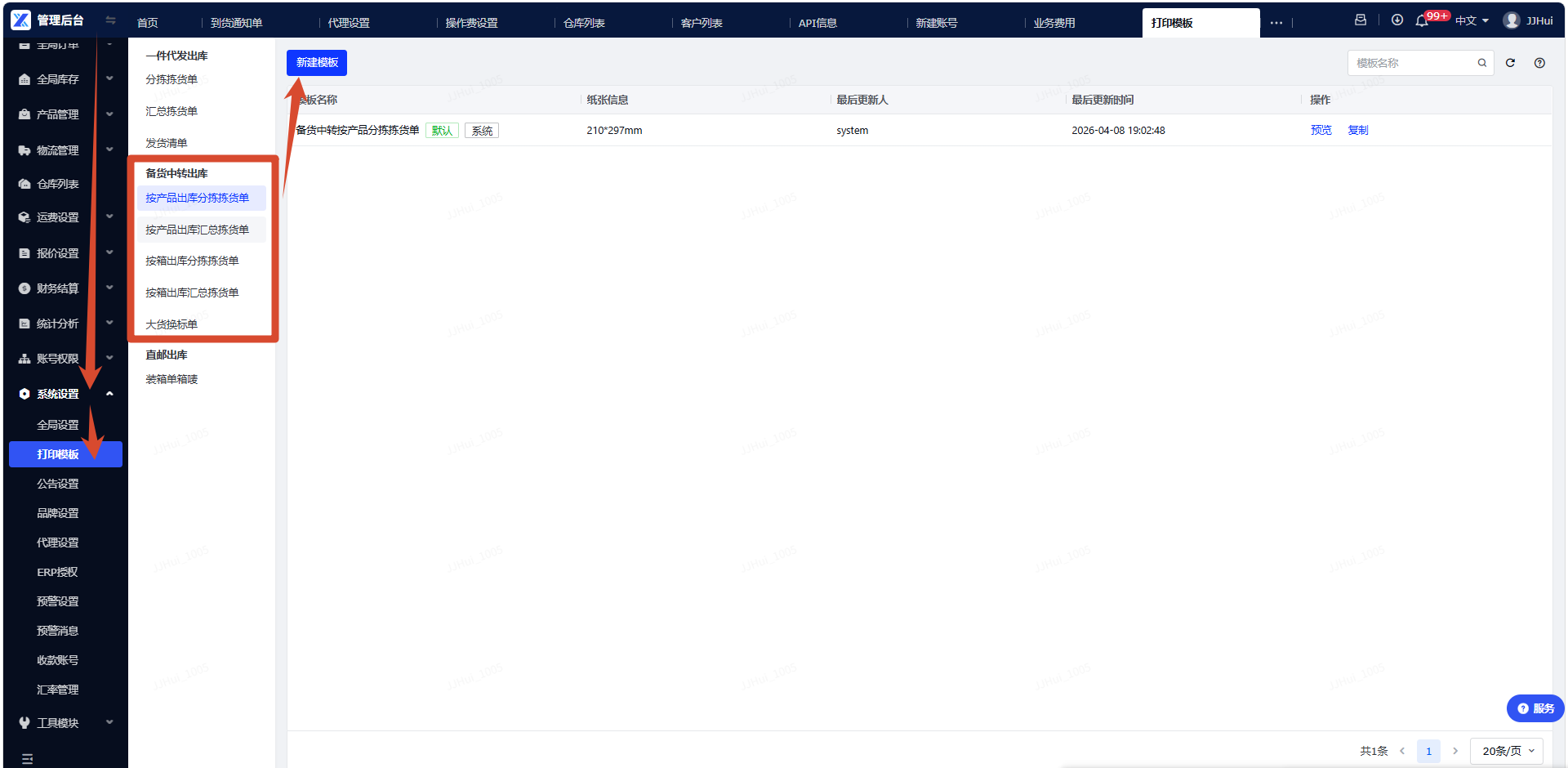Click 复制 link for the template row
Screen dimensions: 1568x768
(x=1358, y=130)
